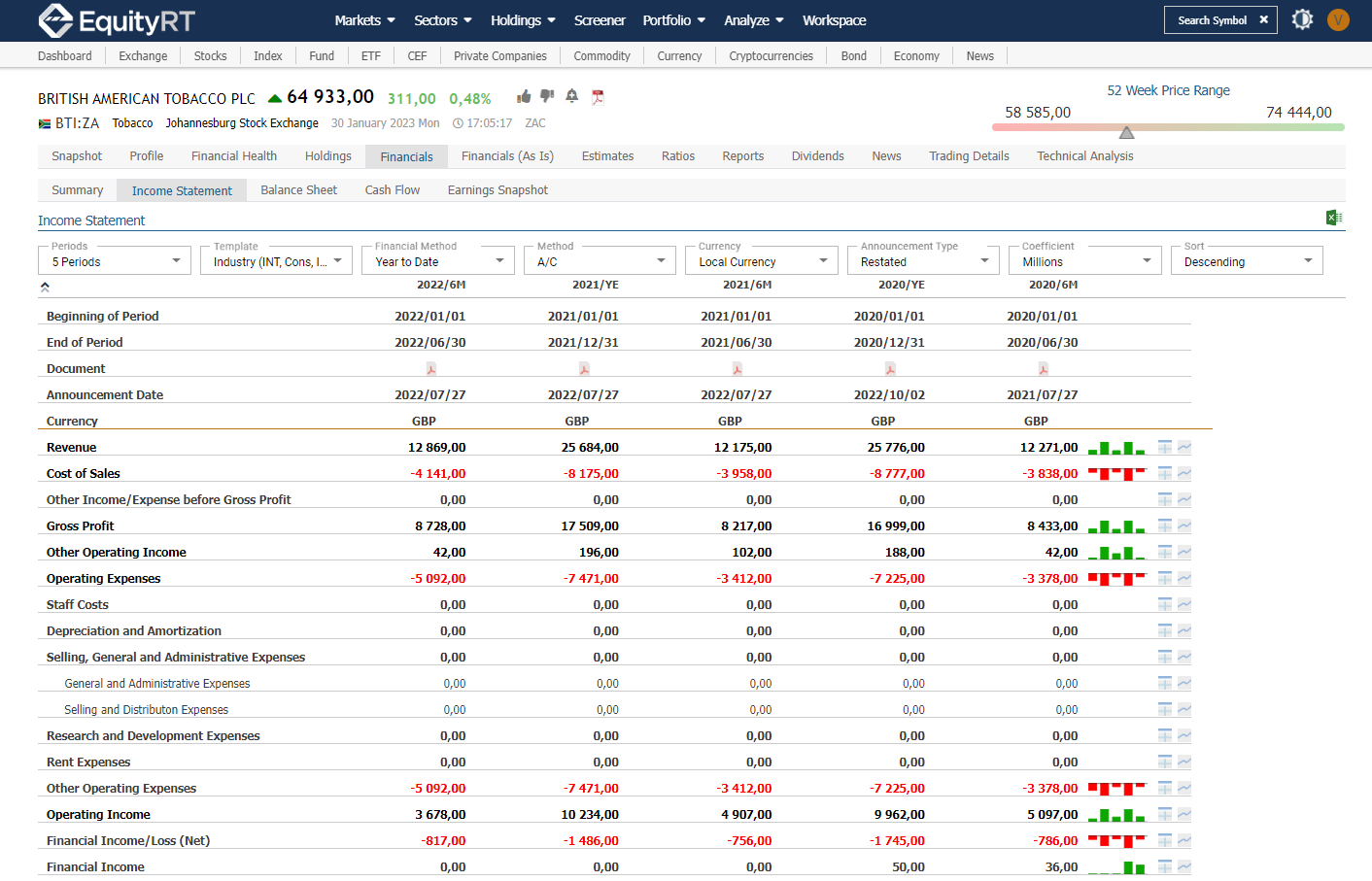Open the user profile avatar
This screenshot has height=881, width=1372.
[x=1338, y=19]
